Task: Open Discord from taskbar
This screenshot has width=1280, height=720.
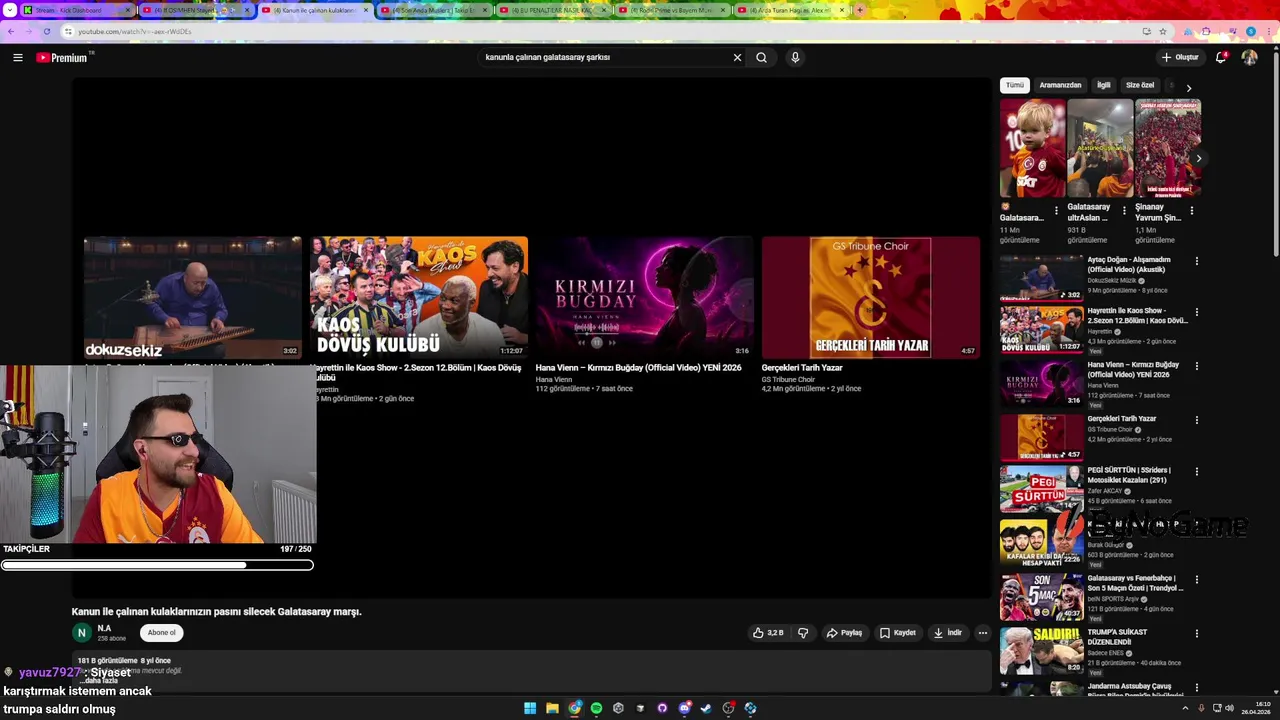Action: (x=684, y=708)
